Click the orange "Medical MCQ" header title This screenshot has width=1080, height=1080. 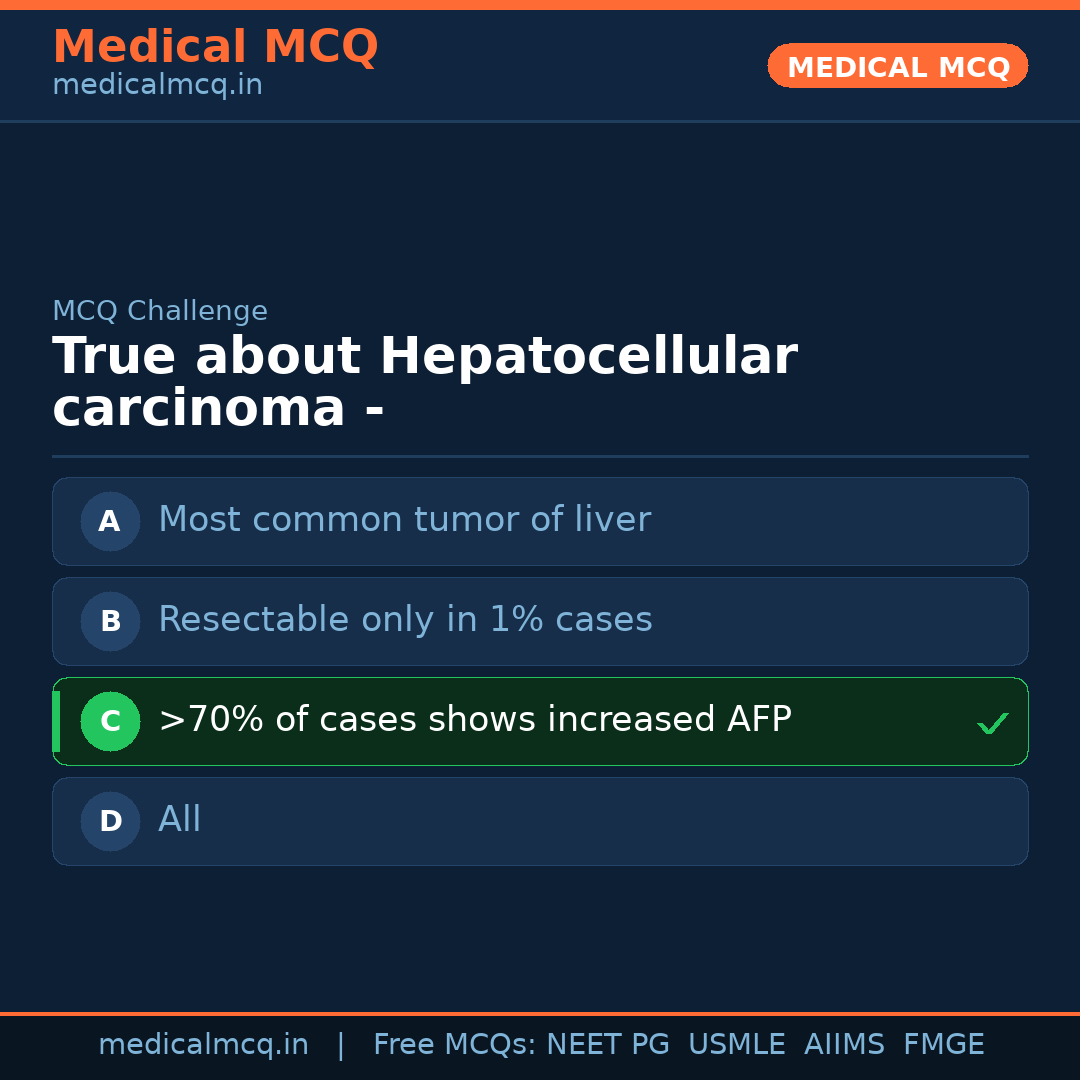tap(215, 48)
